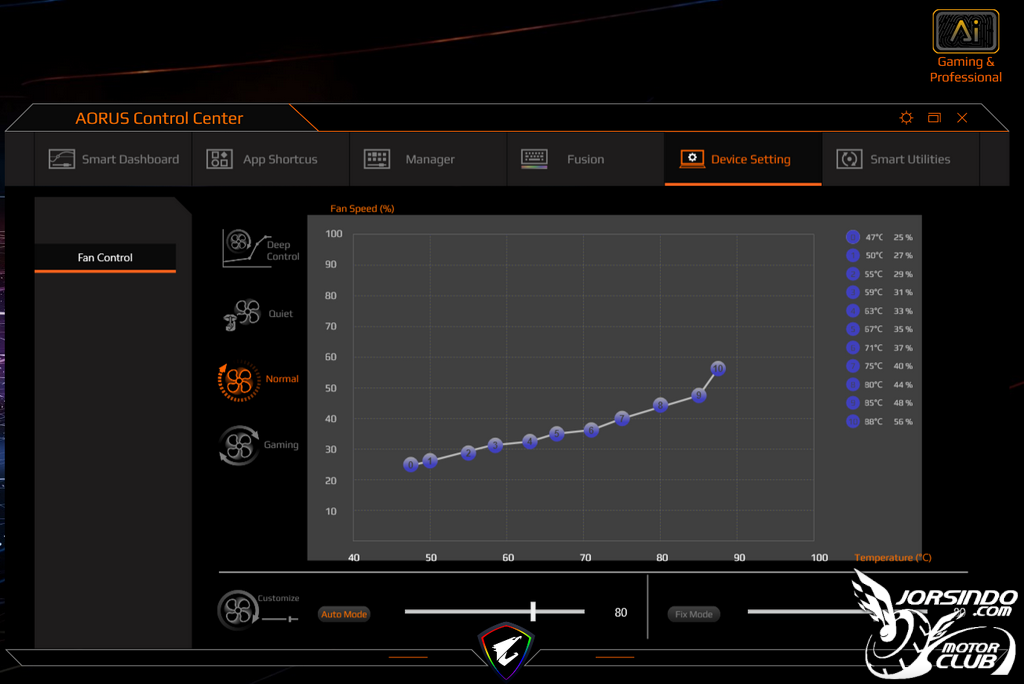Click curve point 9 on fan graph

699,395
